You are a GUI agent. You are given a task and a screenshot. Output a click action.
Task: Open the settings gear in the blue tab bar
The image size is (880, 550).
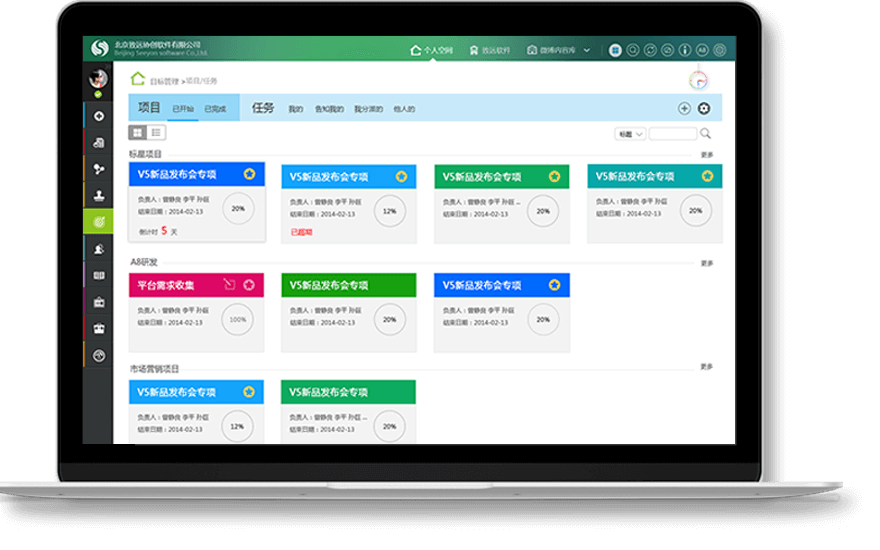point(704,108)
